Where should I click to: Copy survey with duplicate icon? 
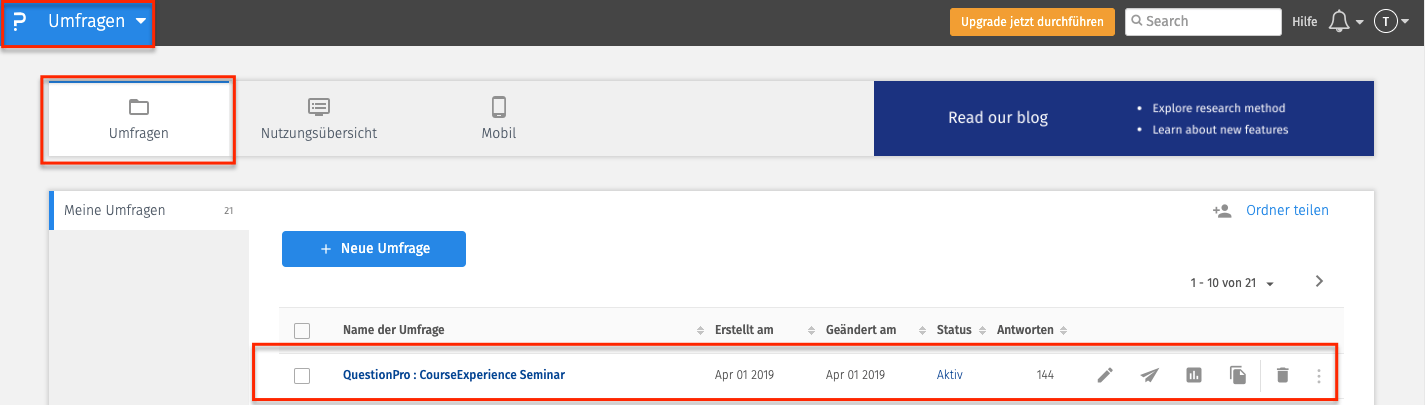(1238, 375)
